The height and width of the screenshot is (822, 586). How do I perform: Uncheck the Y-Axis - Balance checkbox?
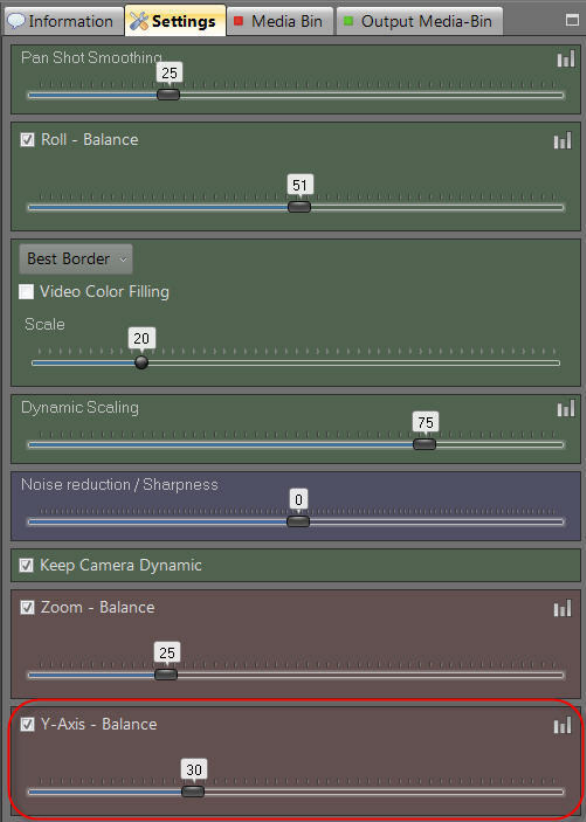click(x=27, y=724)
